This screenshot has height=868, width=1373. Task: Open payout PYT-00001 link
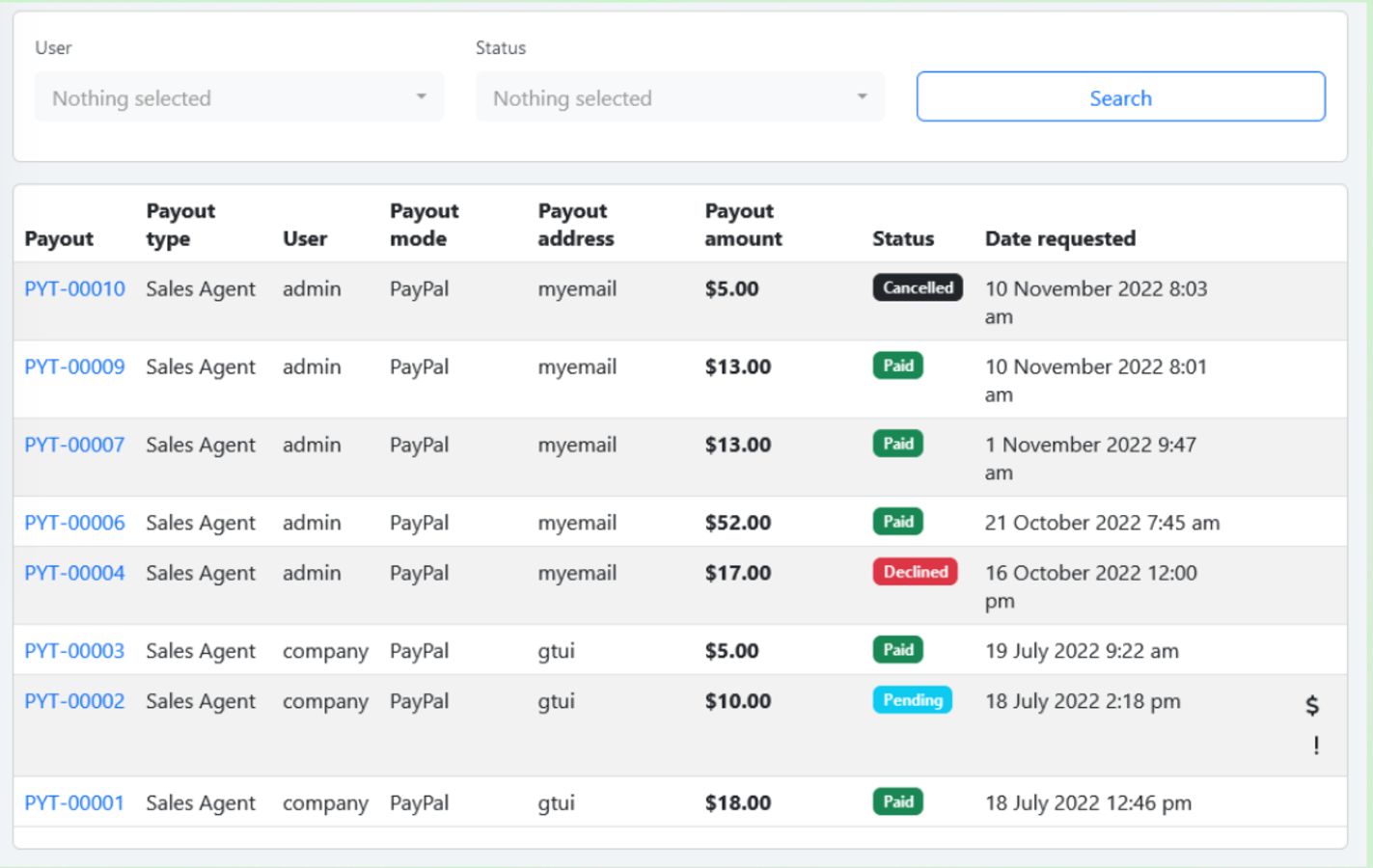click(x=74, y=803)
